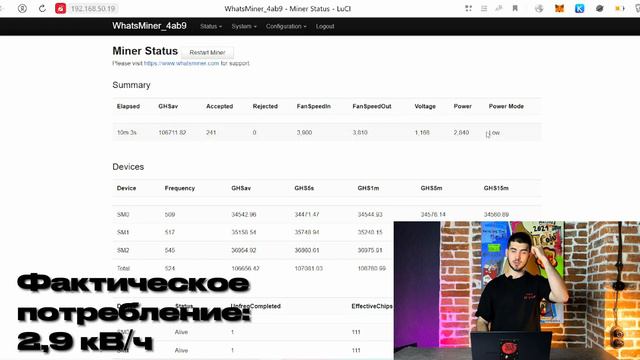Screen dimensions: 640x360
Task: Click the Voltage value 1,168
Action: pos(422,132)
